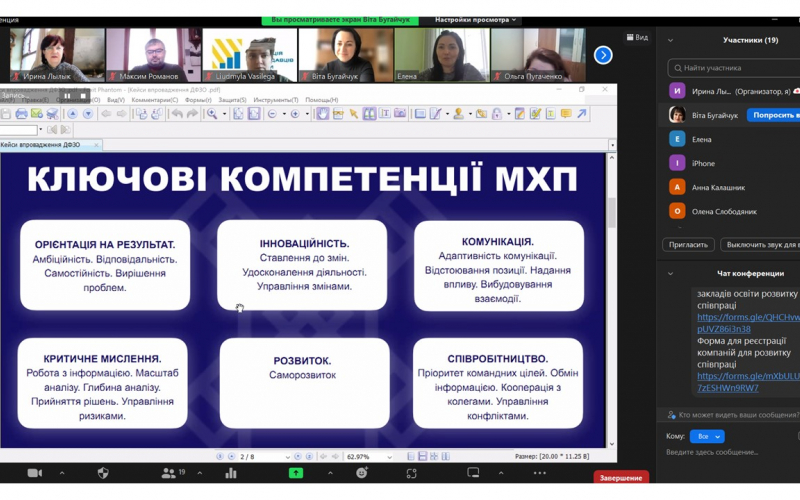
Task: Collapse the participants panel chevron
Action: 670,40
